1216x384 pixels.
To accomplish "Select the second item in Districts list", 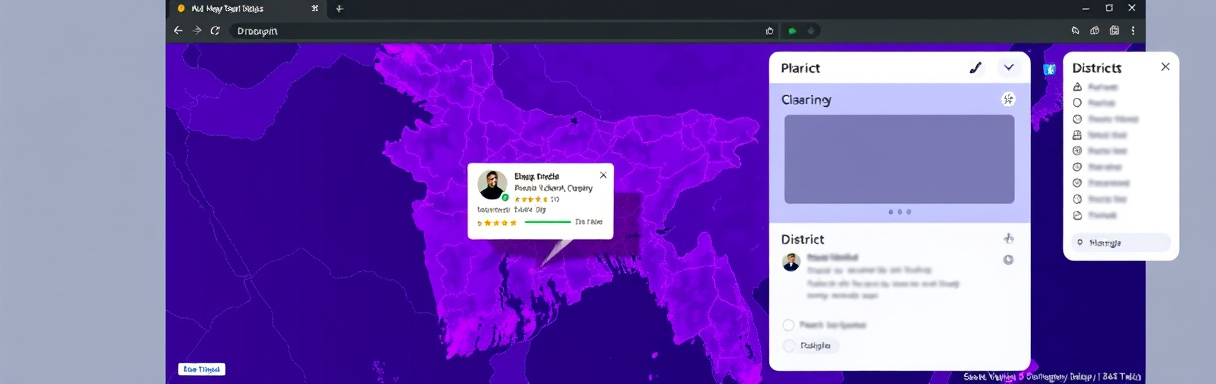I will click(1095, 103).
